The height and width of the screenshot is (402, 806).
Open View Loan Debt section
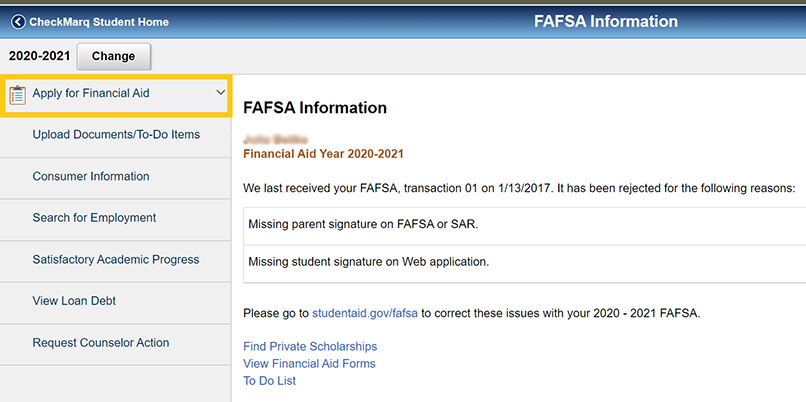81,301
